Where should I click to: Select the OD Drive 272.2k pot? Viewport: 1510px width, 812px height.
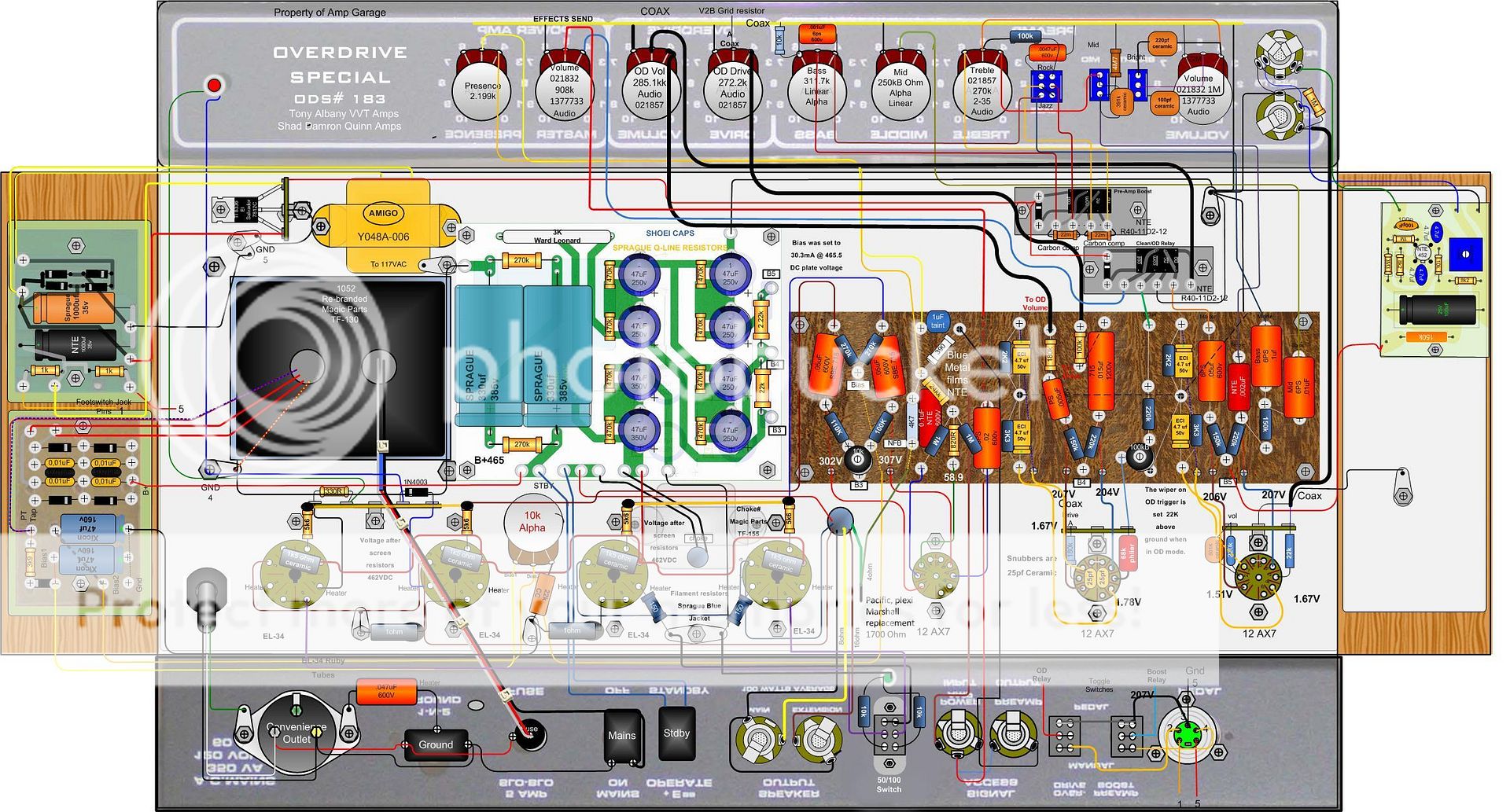tap(732, 88)
